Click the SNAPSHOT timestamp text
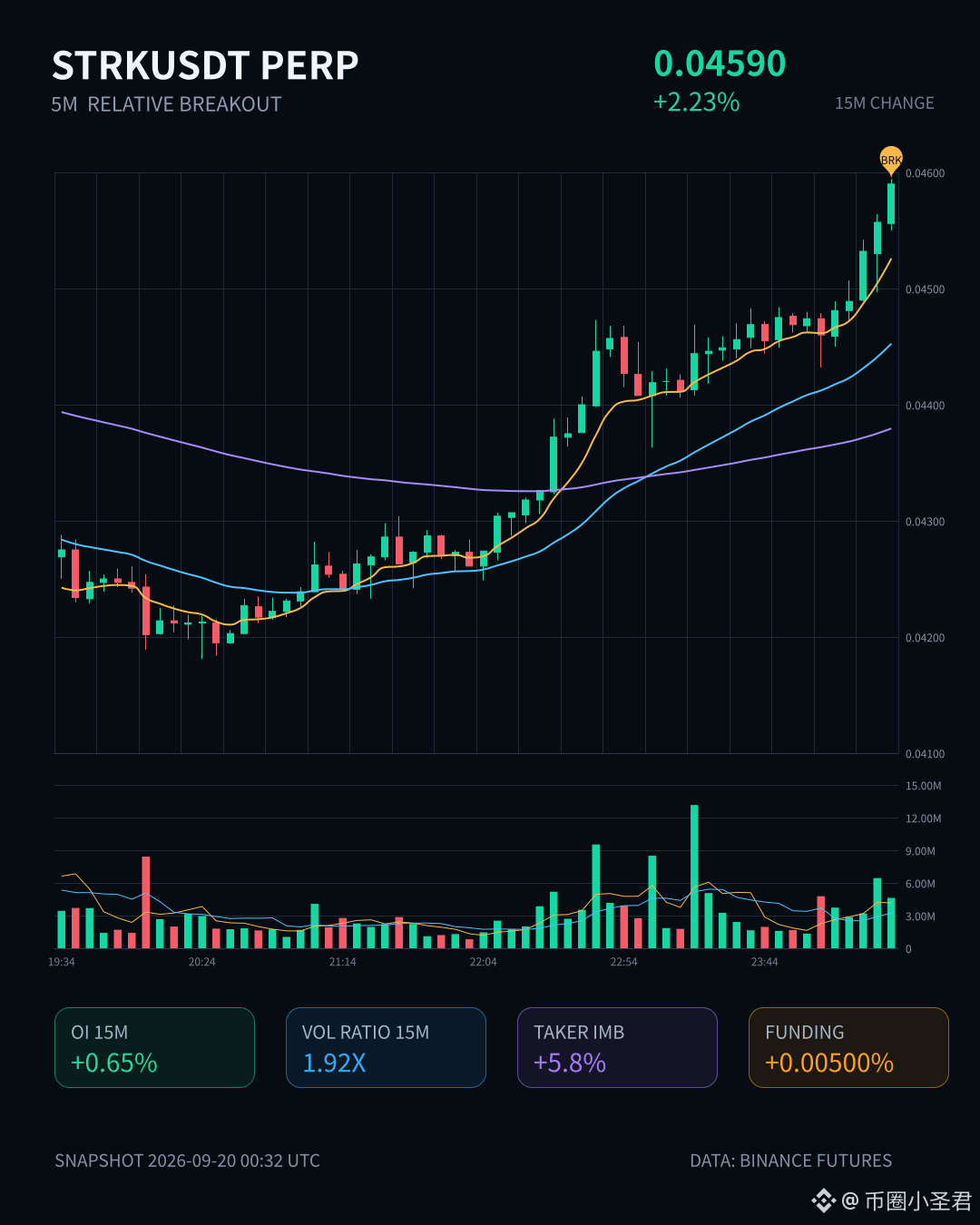Viewport: 980px width, 1225px height. tap(187, 1161)
